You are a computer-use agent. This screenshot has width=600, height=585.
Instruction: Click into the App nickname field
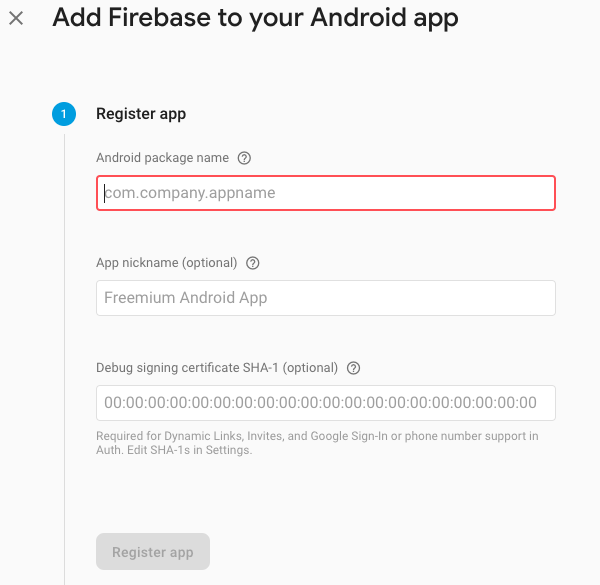pyautogui.click(x=326, y=298)
